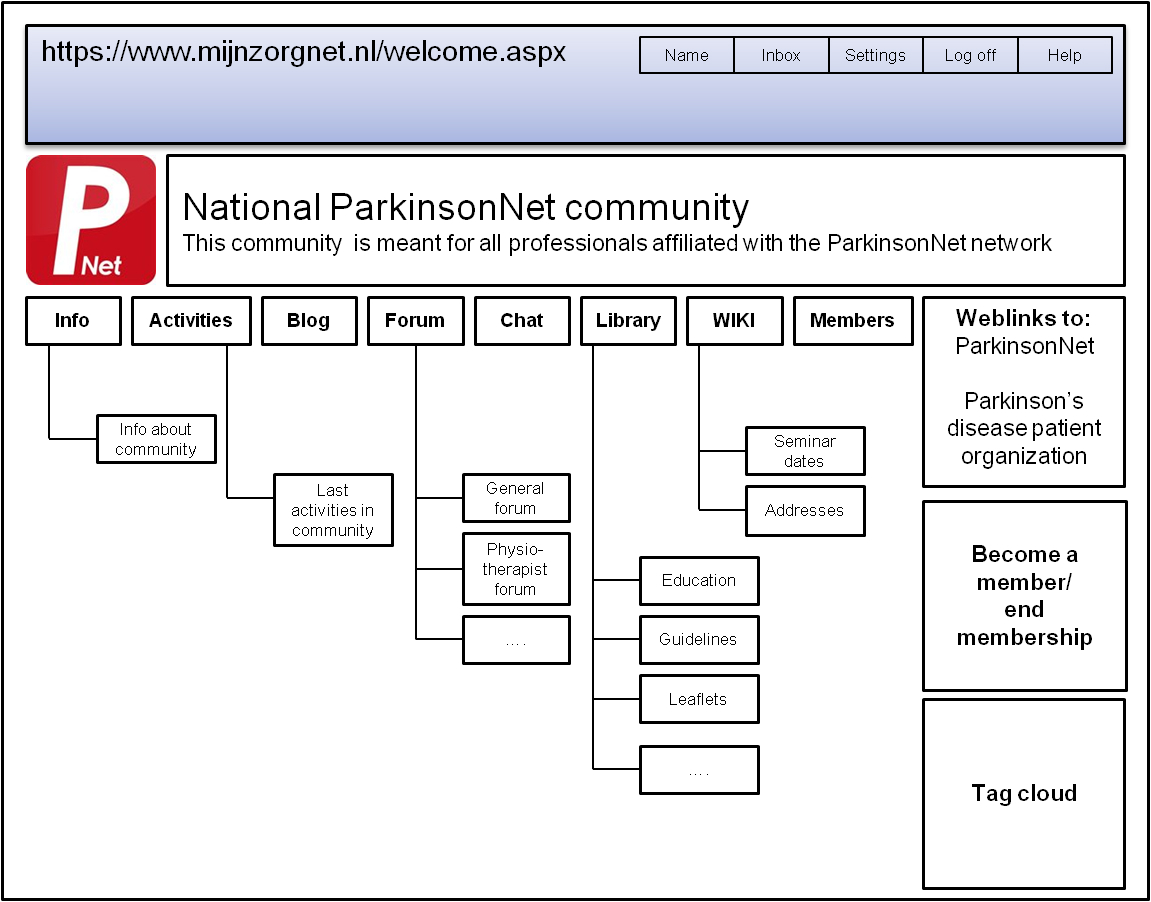
Task: Click the red PNet logo
Action: click(91, 220)
